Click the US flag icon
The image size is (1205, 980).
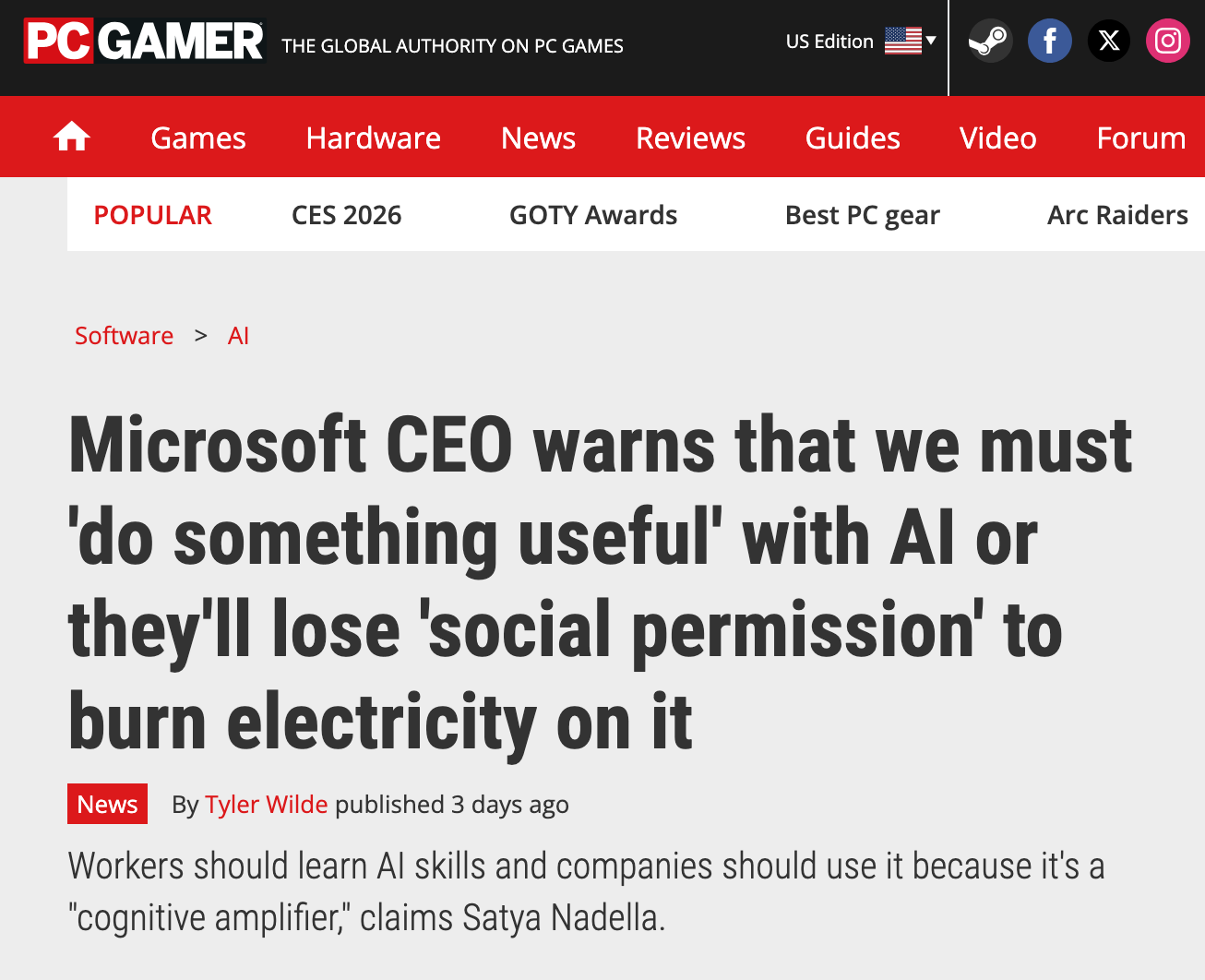(902, 41)
